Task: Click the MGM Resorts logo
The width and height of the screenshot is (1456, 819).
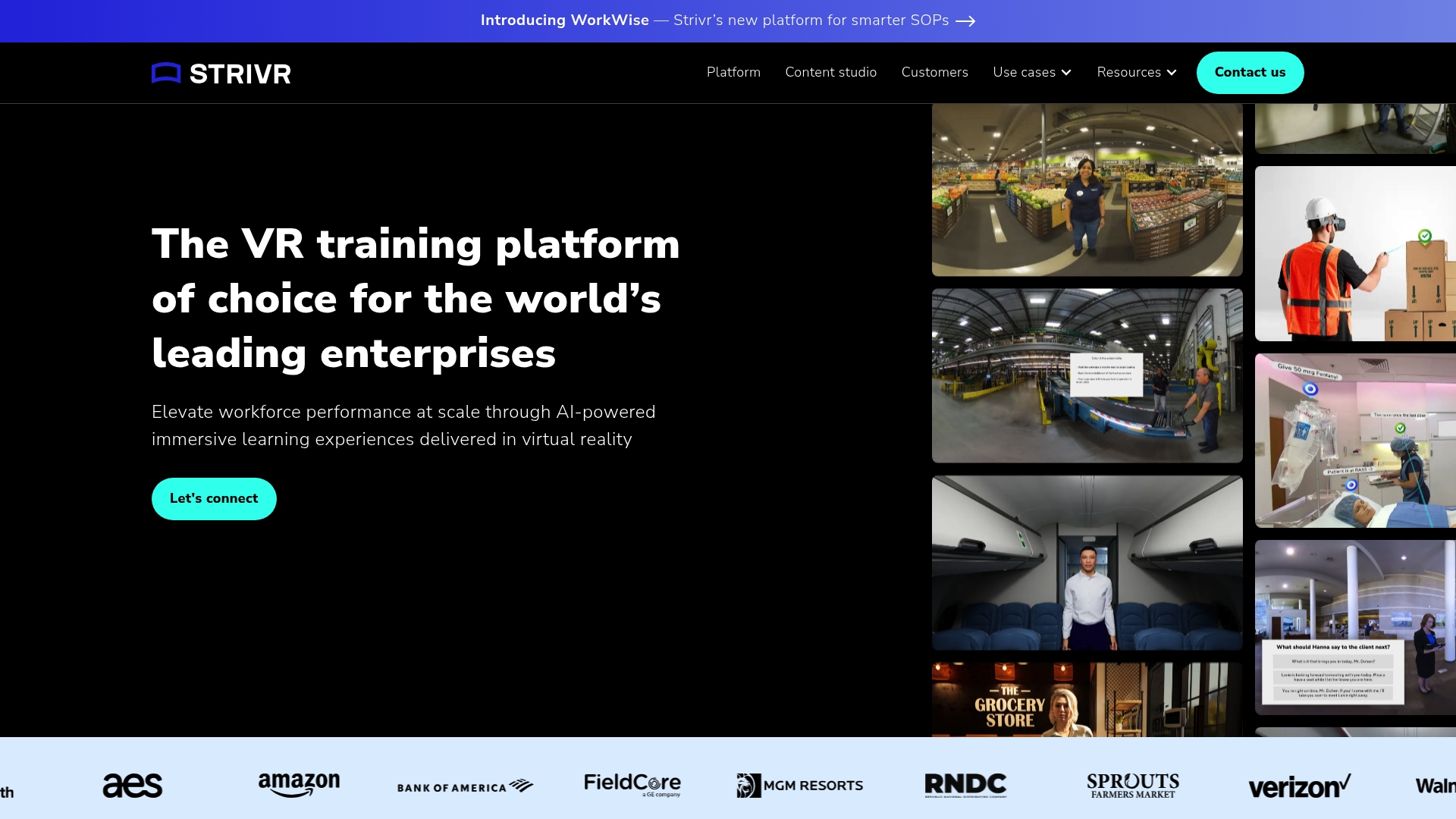Action: point(799,786)
